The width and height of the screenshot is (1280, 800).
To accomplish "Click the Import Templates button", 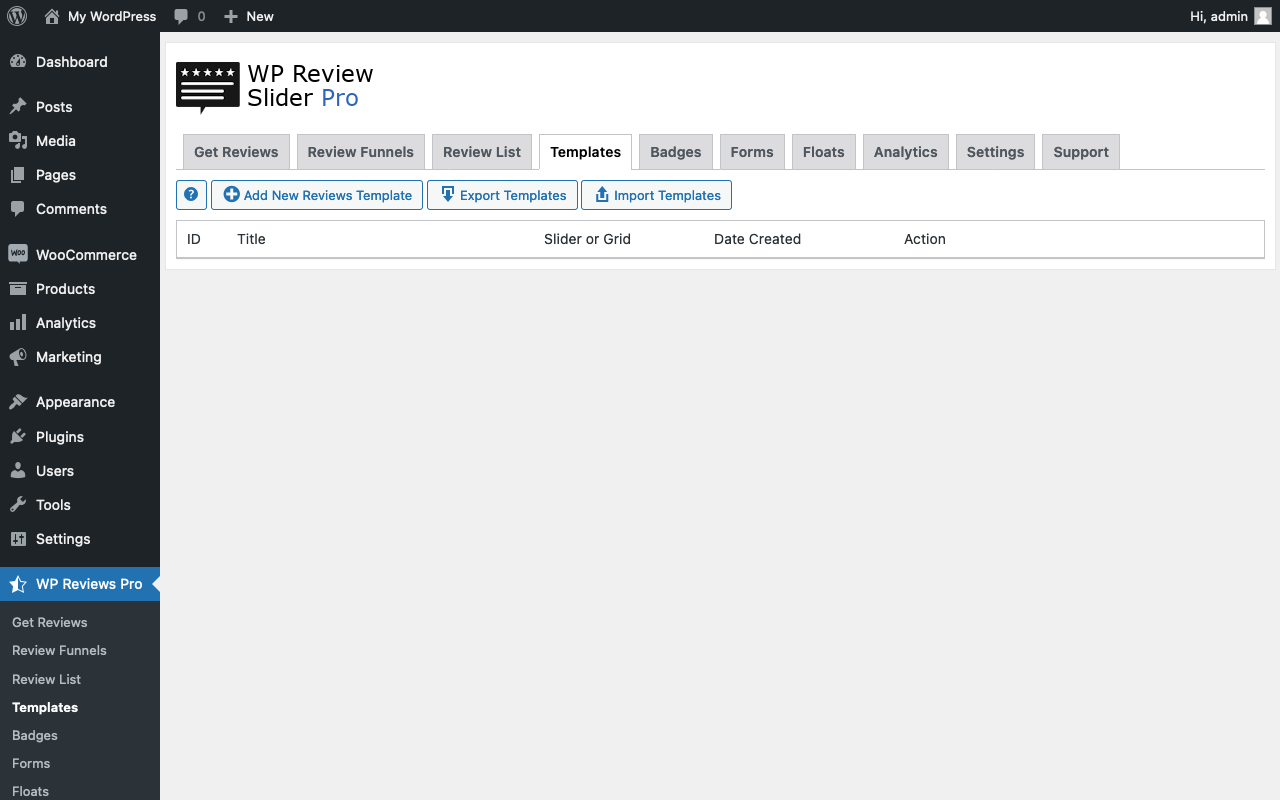I will (657, 195).
